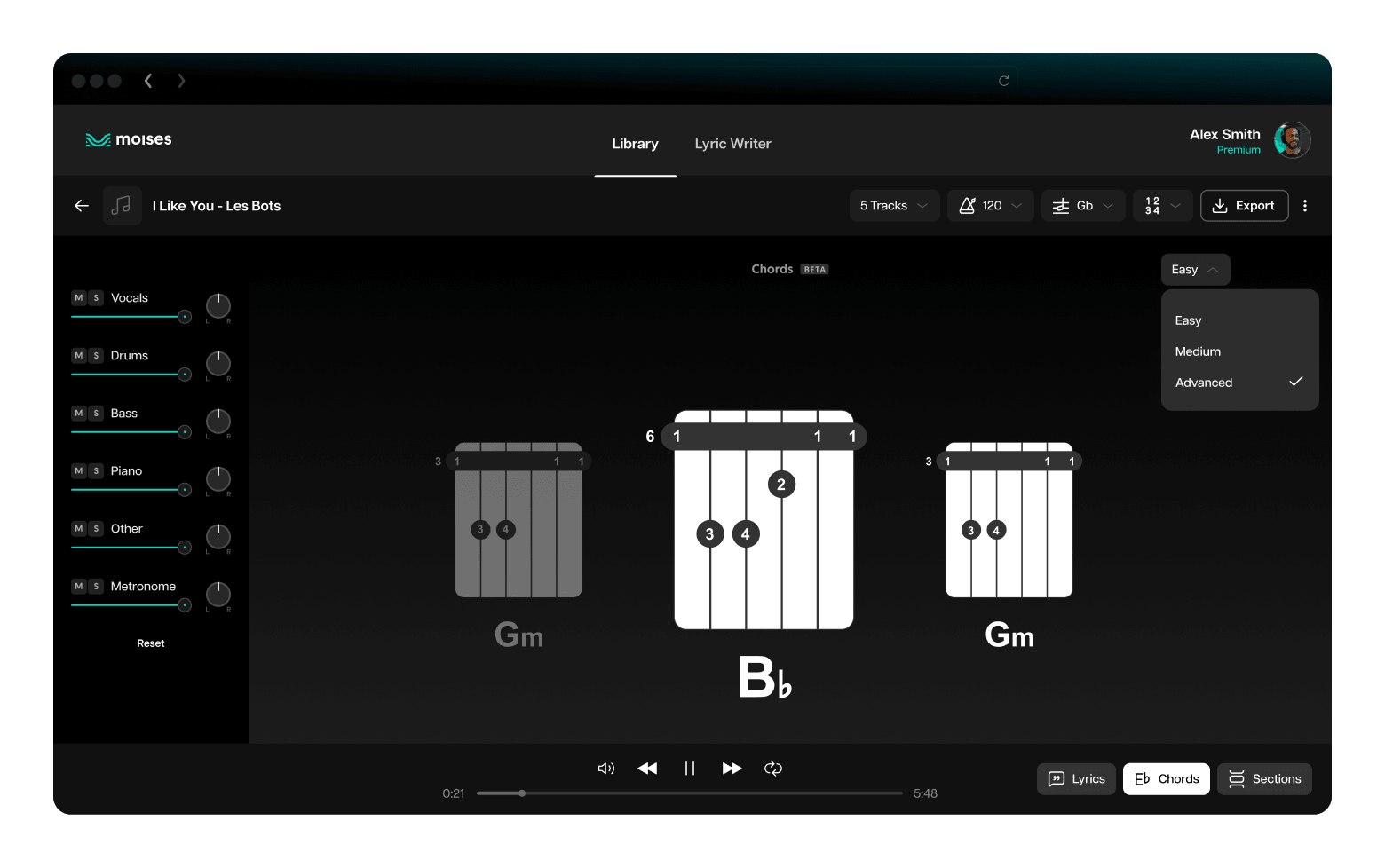Toggle the loop repeat icon
The width and height of the screenshot is (1385, 868).
point(773,769)
